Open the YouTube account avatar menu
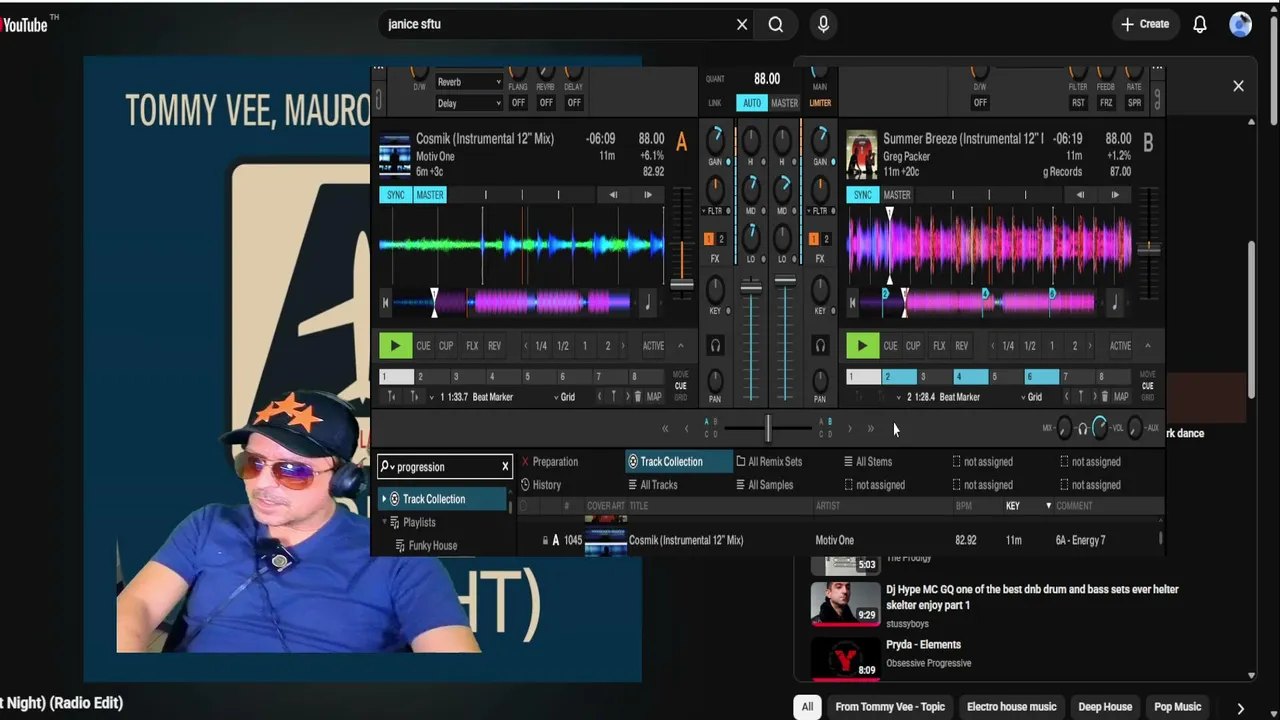 pos(1241,25)
